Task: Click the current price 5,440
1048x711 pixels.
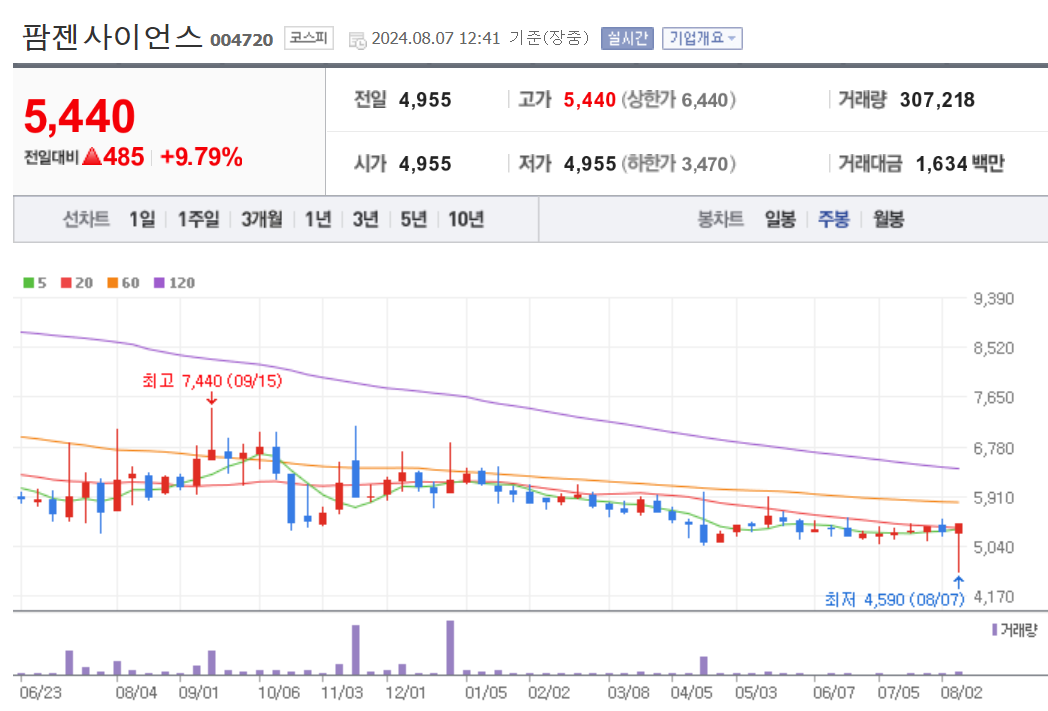Action: coord(80,116)
